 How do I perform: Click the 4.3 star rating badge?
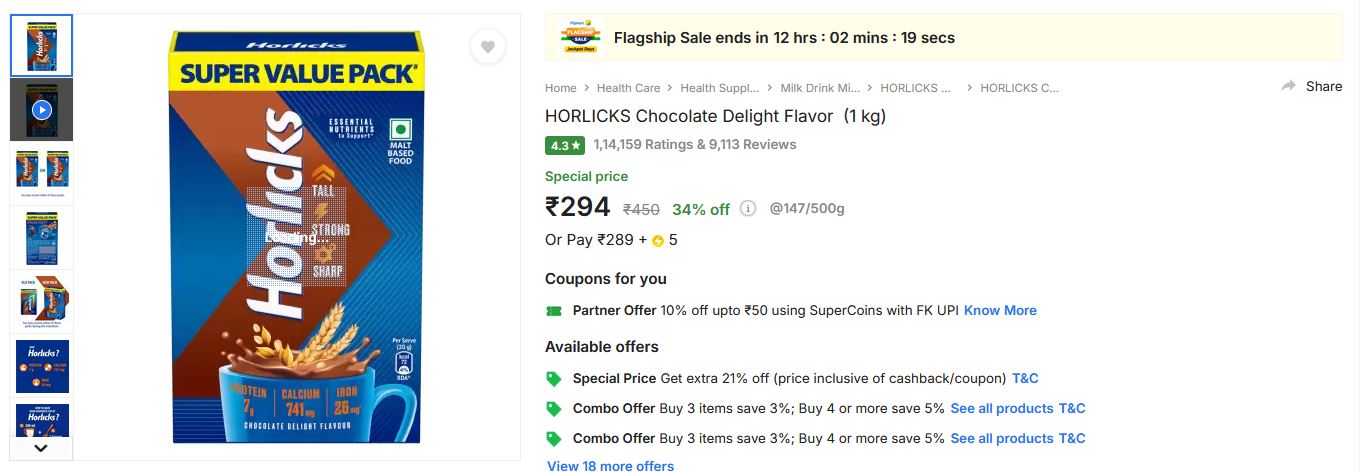[565, 145]
